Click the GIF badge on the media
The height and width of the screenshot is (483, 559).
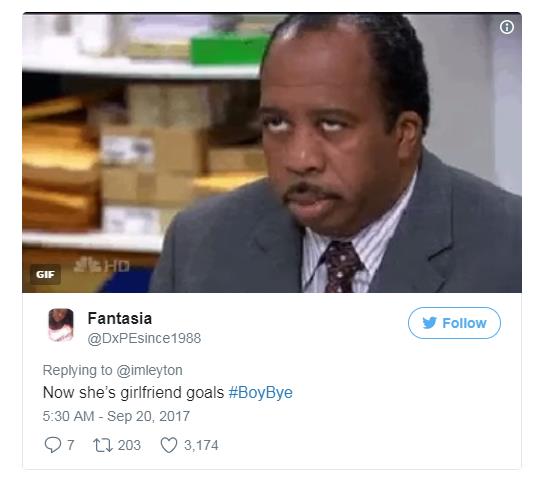click(x=45, y=274)
